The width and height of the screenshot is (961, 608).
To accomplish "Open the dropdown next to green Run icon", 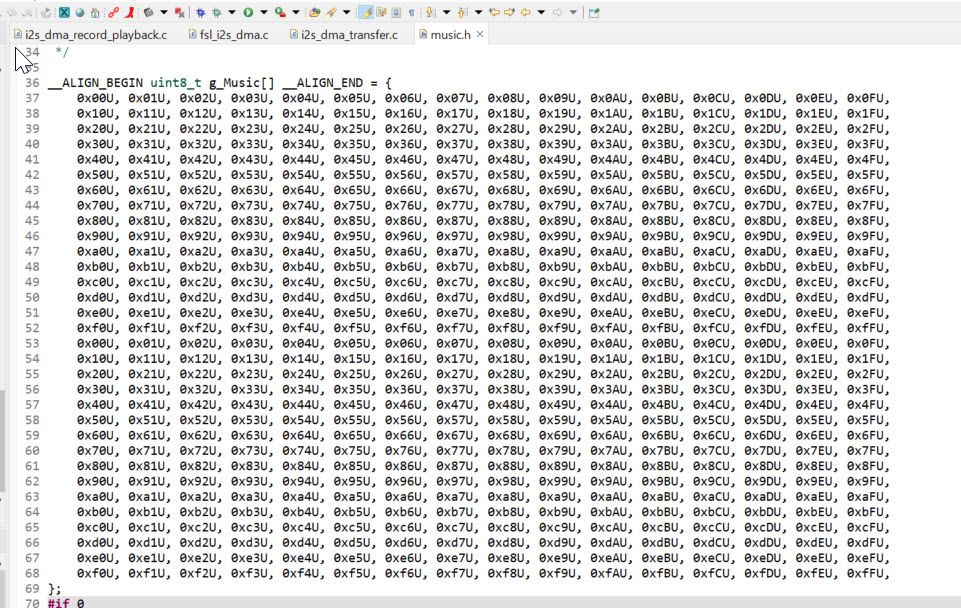I will pos(264,12).
